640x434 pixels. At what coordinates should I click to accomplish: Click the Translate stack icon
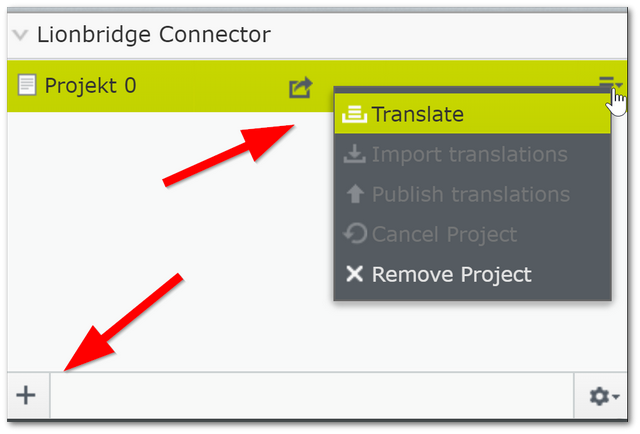[354, 114]
